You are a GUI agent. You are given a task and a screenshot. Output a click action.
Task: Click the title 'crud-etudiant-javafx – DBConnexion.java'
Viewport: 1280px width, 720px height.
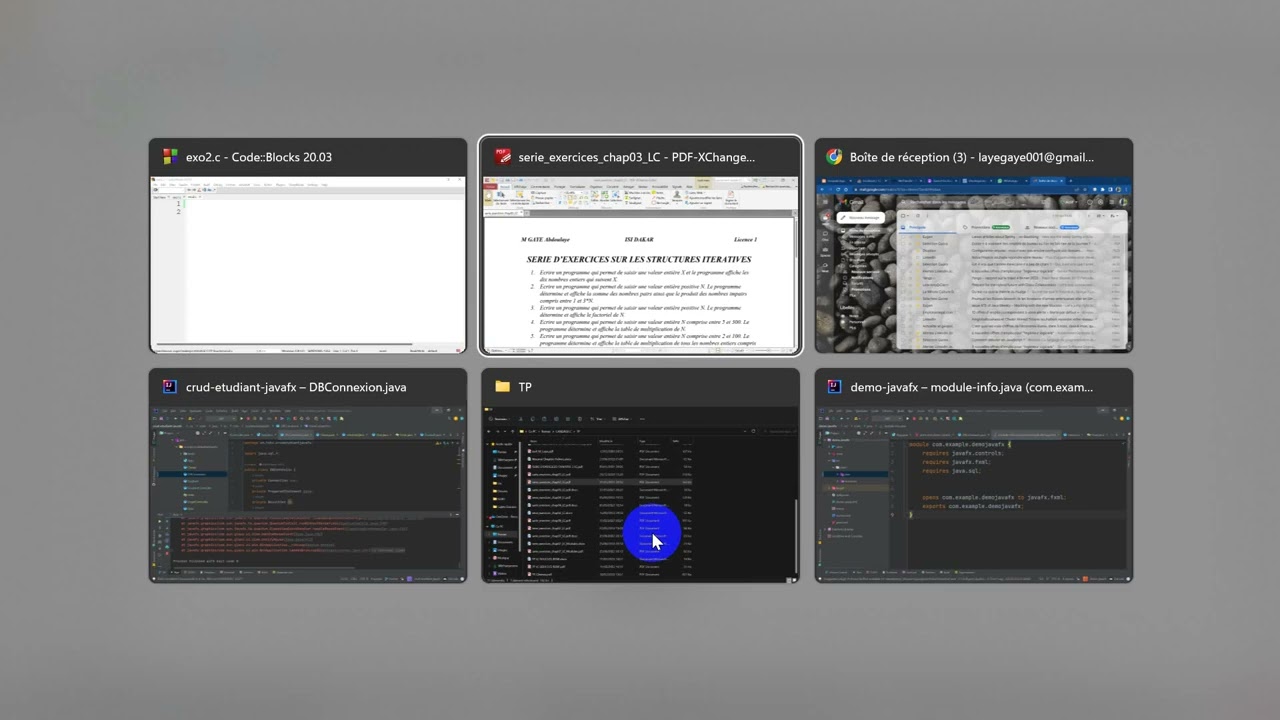coord(296,387)
